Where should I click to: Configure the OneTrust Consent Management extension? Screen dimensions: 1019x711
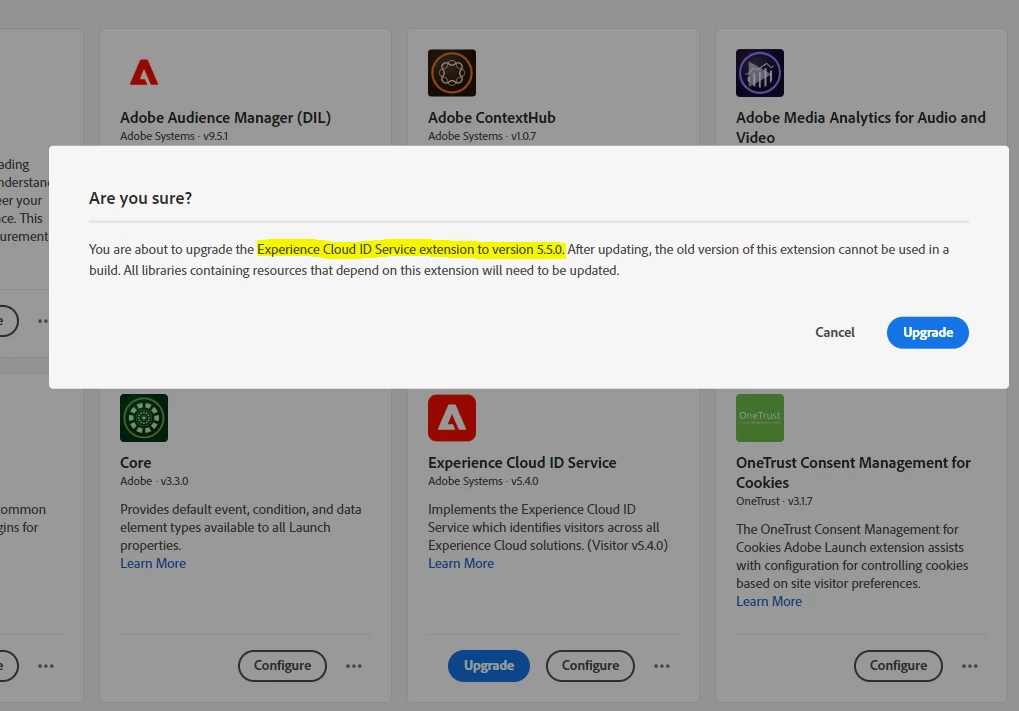point(898,666)
